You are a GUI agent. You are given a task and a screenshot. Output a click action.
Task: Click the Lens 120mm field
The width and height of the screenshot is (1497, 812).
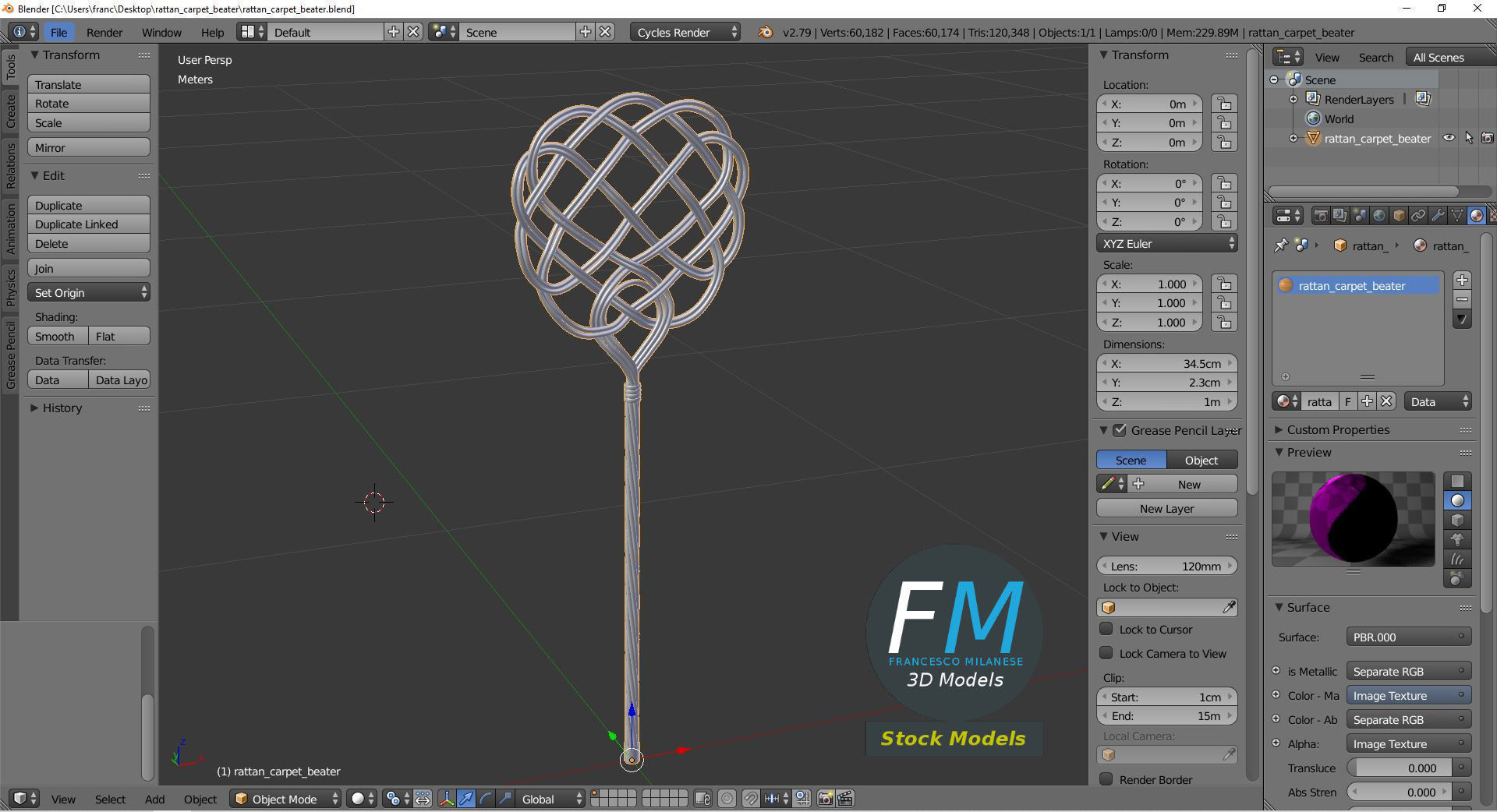(x=1167, y=566)
